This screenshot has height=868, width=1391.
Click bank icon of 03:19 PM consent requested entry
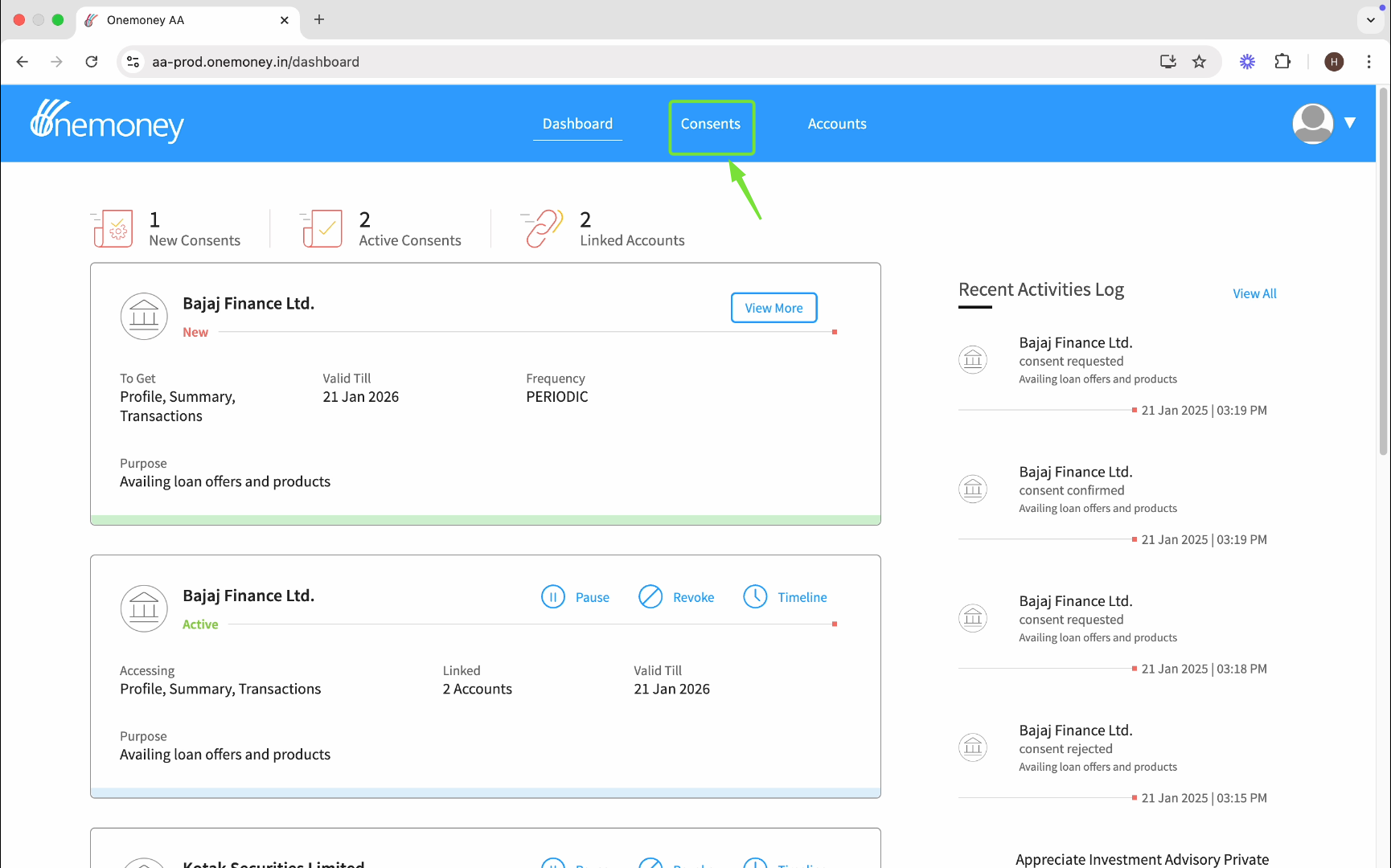[x=973, y=359]
